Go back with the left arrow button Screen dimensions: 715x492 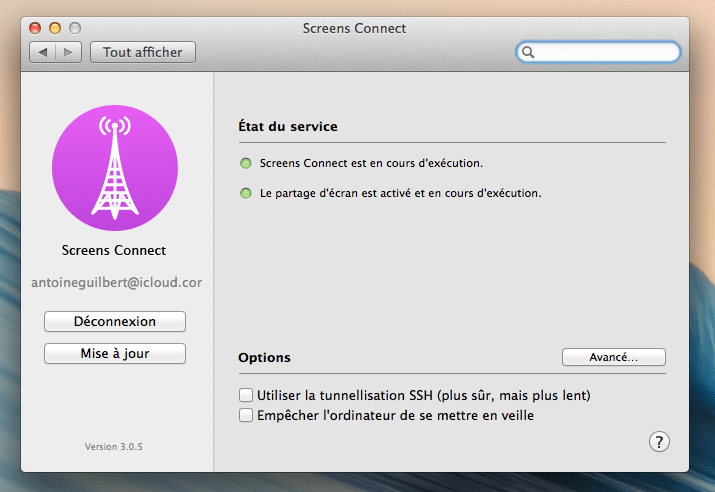[x=42, y=52]
